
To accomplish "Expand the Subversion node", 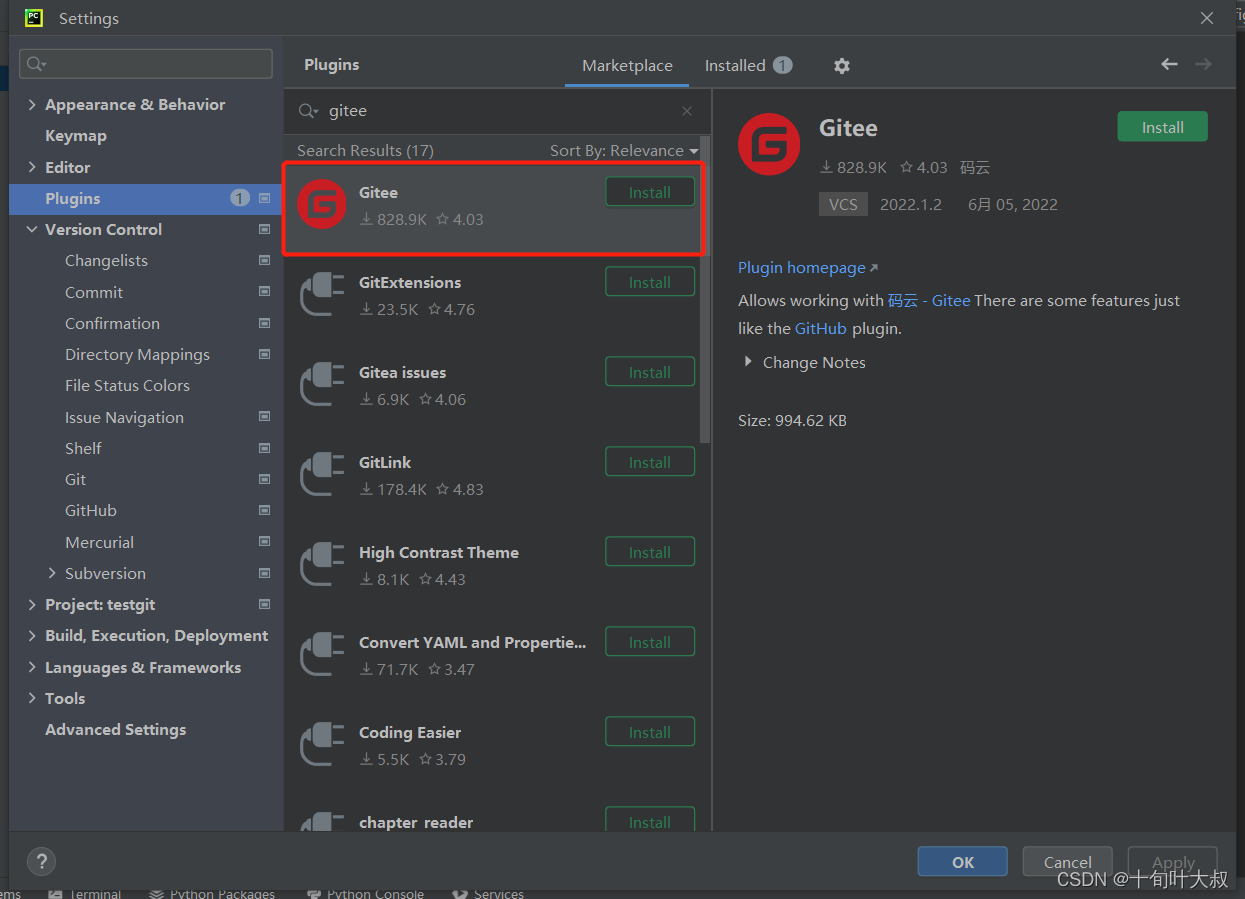I will 52,573.
